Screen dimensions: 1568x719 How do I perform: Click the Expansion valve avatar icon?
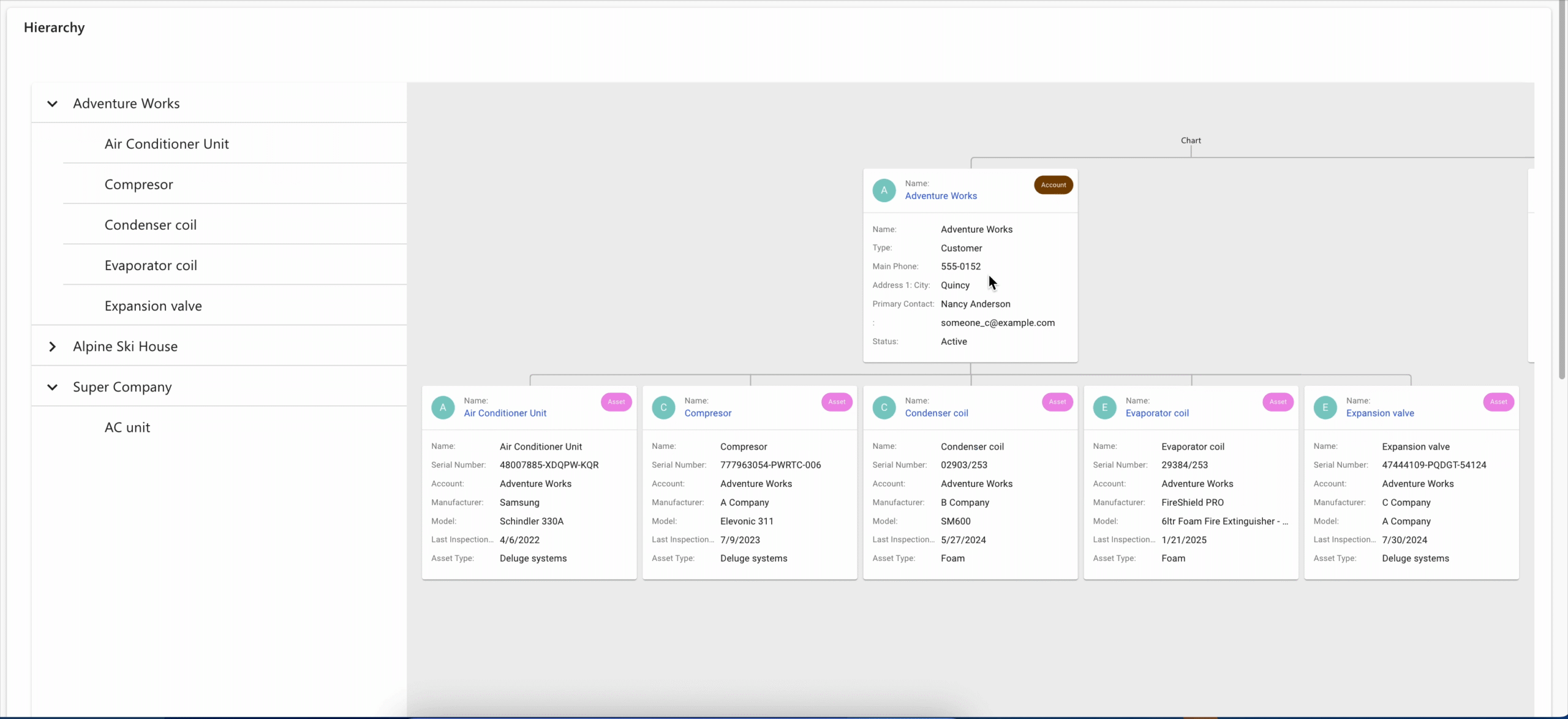coord(1325,407)
